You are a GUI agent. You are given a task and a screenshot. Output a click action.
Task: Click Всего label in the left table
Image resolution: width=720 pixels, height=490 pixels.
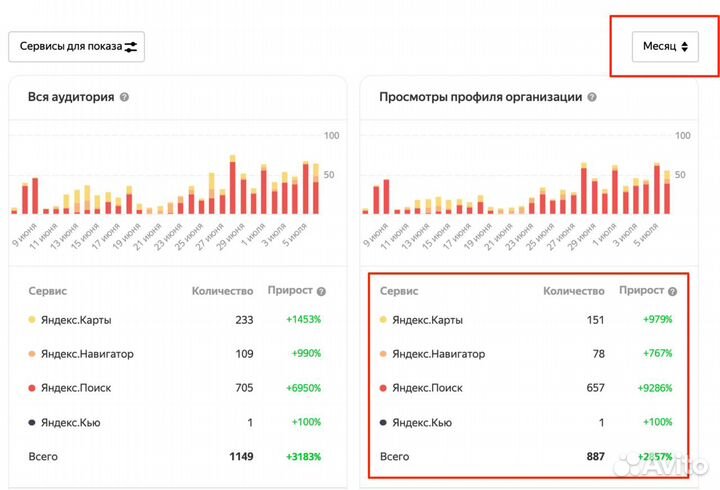click(x=43, y=456)
